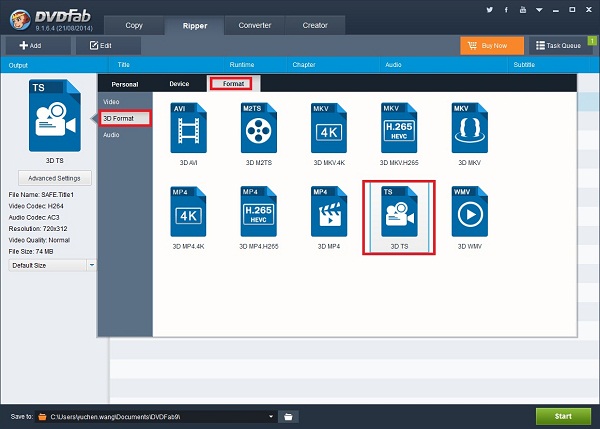This screenshot has height=429, width=600.
Task: Pick the 3D MP4.H265 format icon
Action: click(259, 211)
